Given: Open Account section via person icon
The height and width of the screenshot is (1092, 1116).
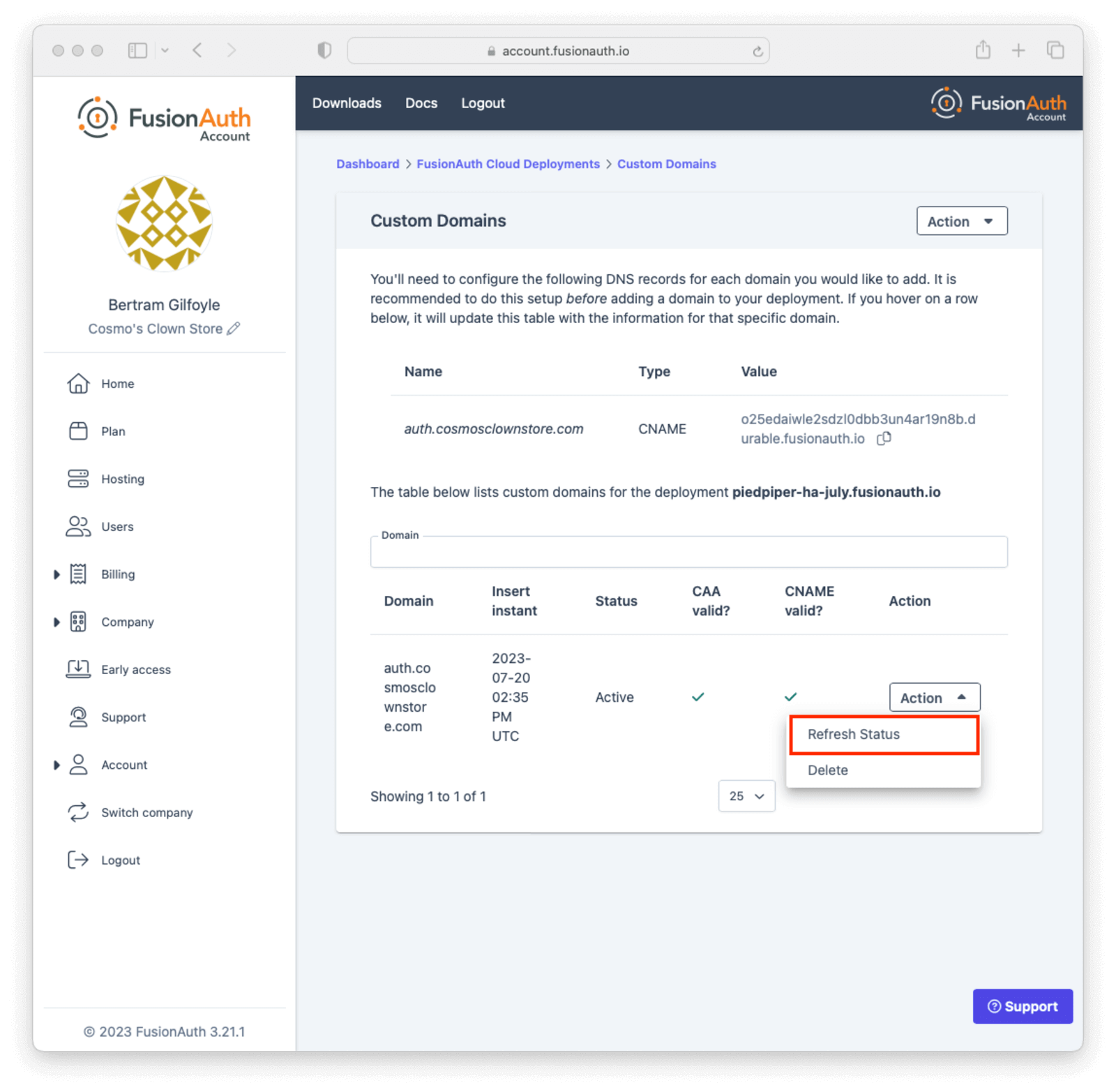Looking at the screenshot, I should [x=79, y=765].
